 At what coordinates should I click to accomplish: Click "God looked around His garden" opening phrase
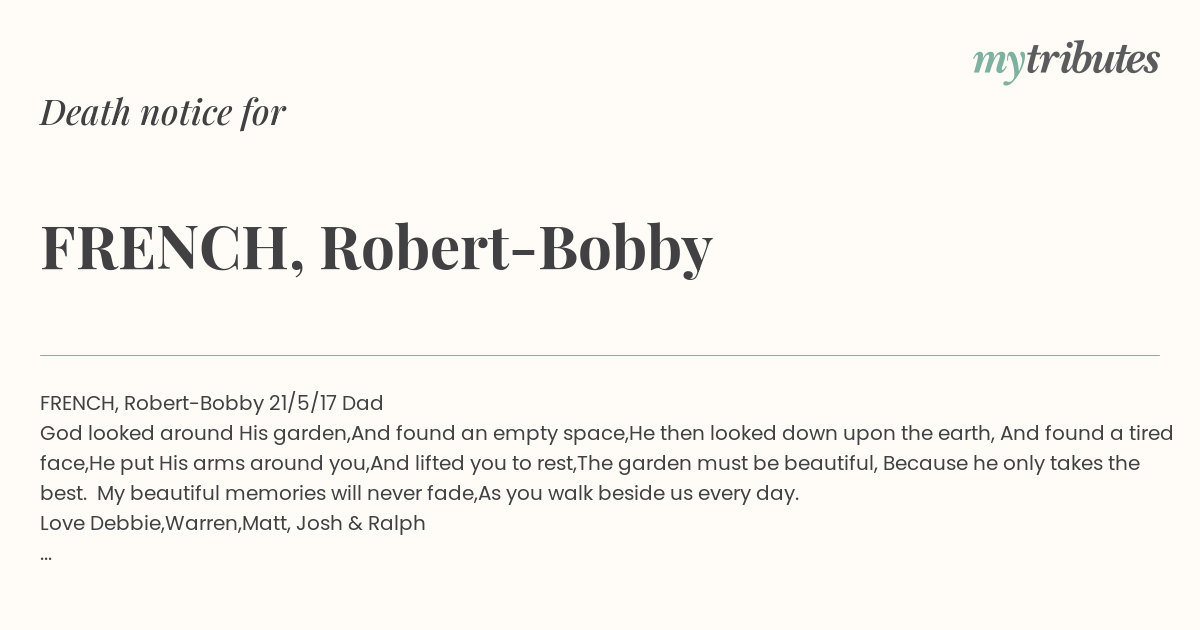(194, 434)
